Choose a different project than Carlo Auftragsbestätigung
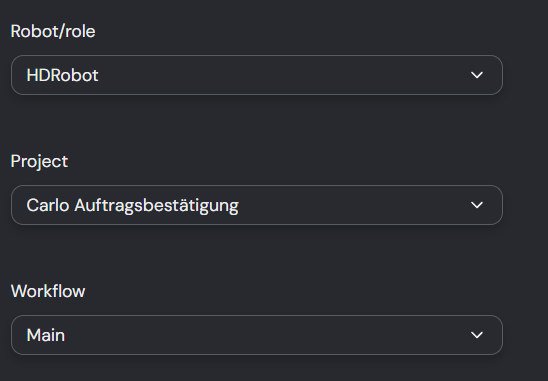Viewport: 548px width, 381px height. tap(257, 205)
